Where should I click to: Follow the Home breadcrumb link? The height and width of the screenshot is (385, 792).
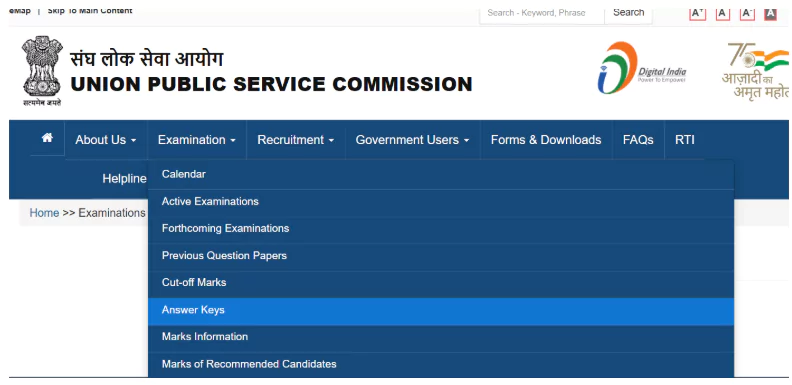[x=44, y=213]
